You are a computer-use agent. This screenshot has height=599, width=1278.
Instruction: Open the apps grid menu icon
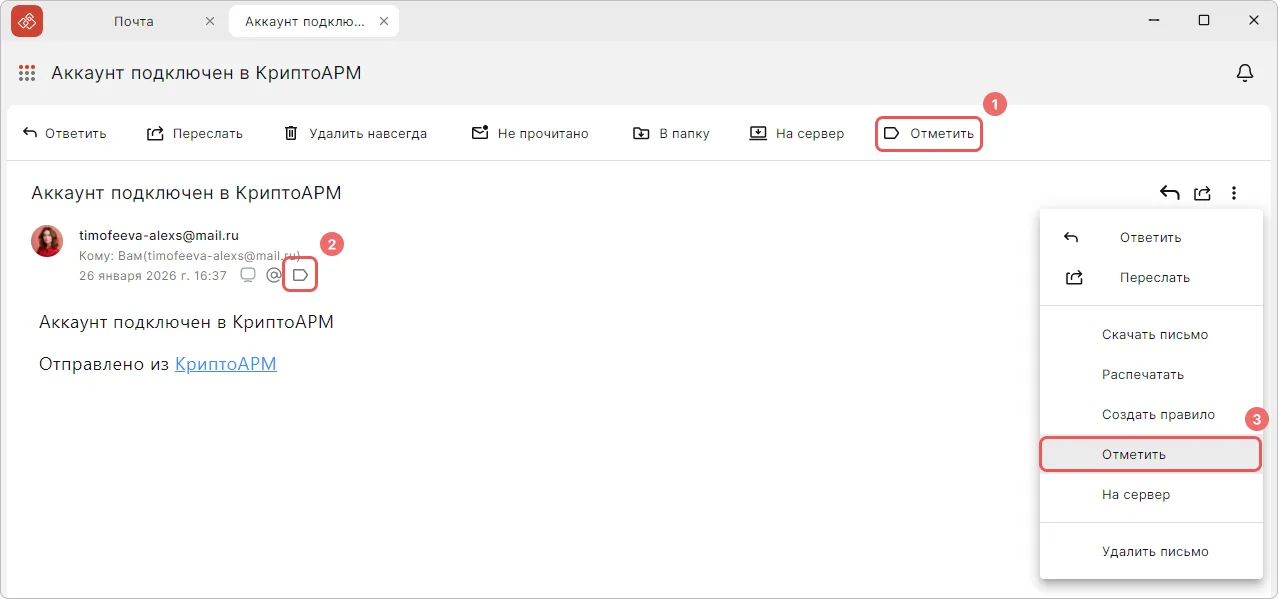click(x=27, y=73)
